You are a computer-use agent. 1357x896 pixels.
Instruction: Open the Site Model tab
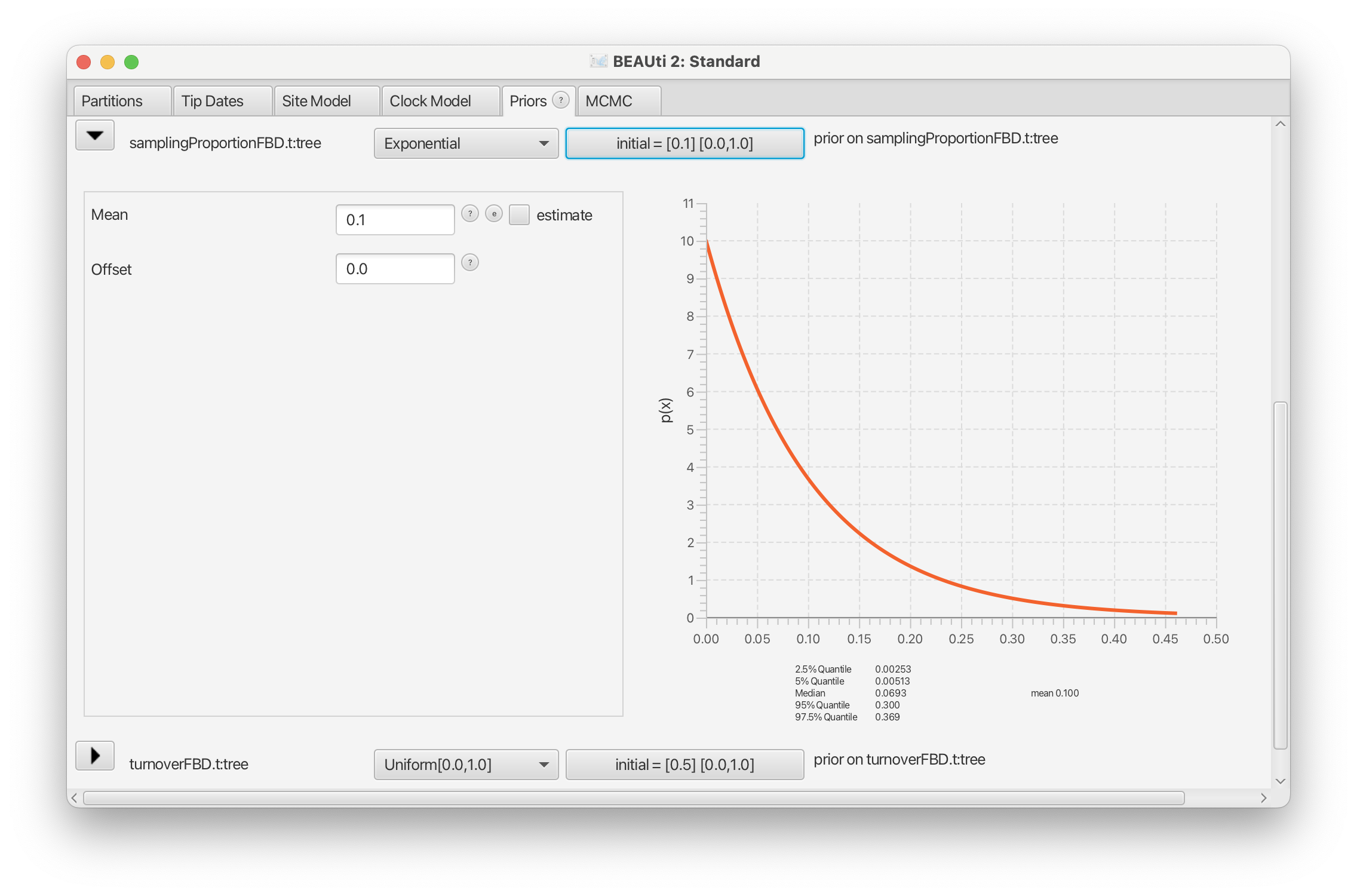tap(327, 101)
